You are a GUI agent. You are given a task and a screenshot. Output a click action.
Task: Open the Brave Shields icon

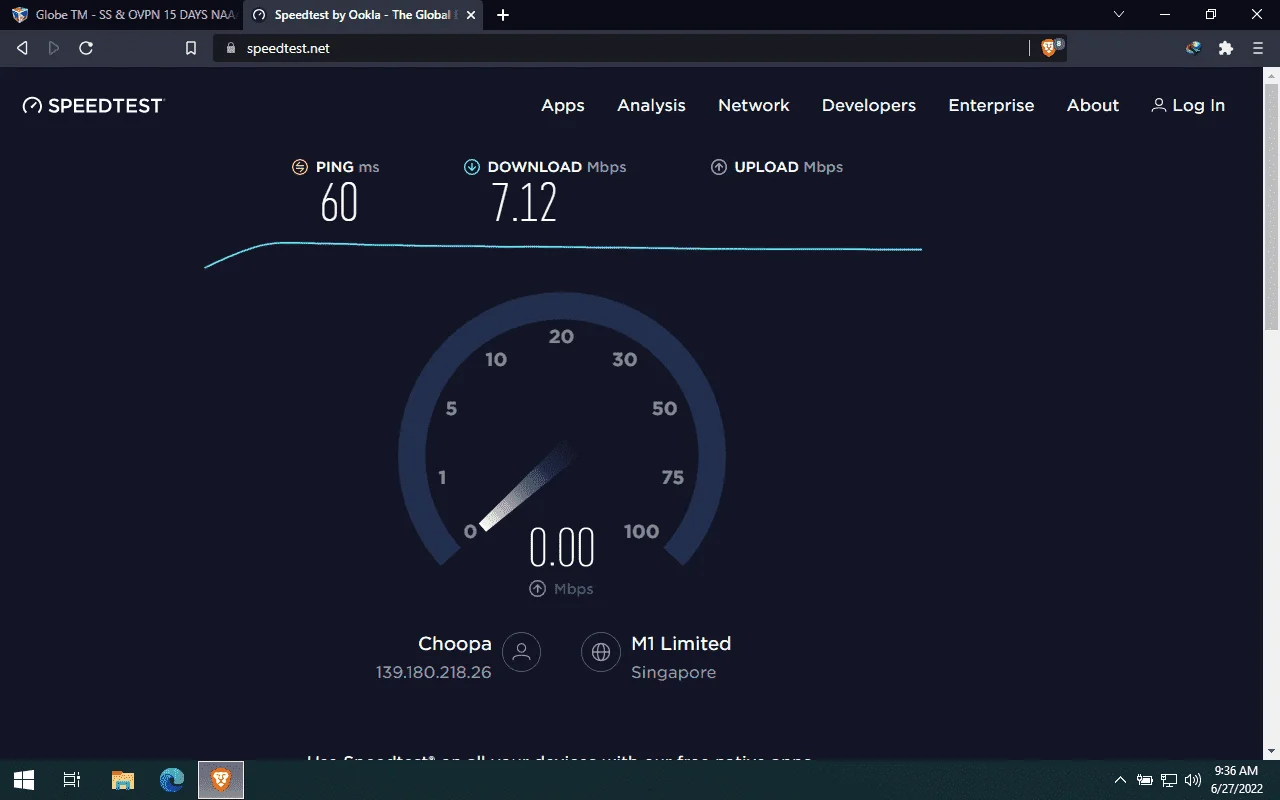1050,48
